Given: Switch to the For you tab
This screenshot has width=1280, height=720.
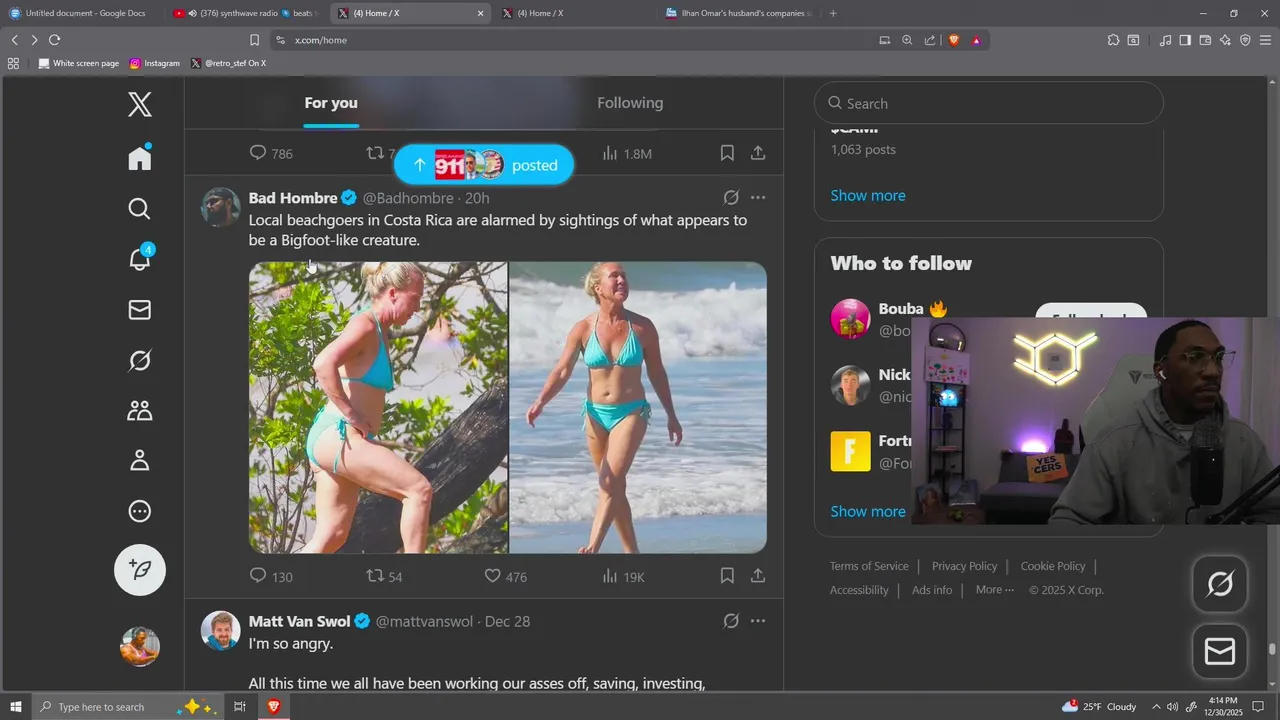Looking at the screenshot, I should [331, 103].
